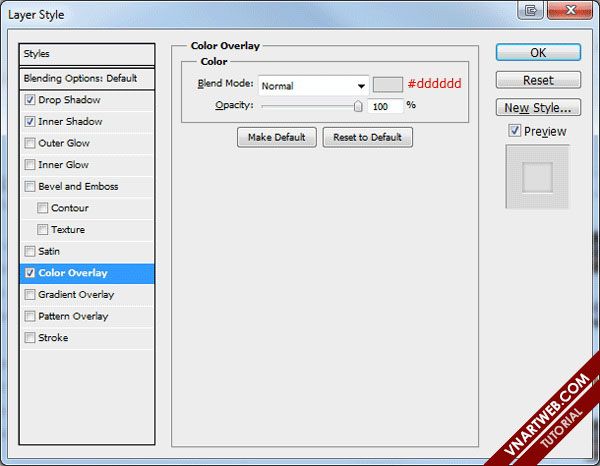Open the Blend Mode dropdown
The height and width of the screenshot is (466, 600).
click(x=313, y=86)
